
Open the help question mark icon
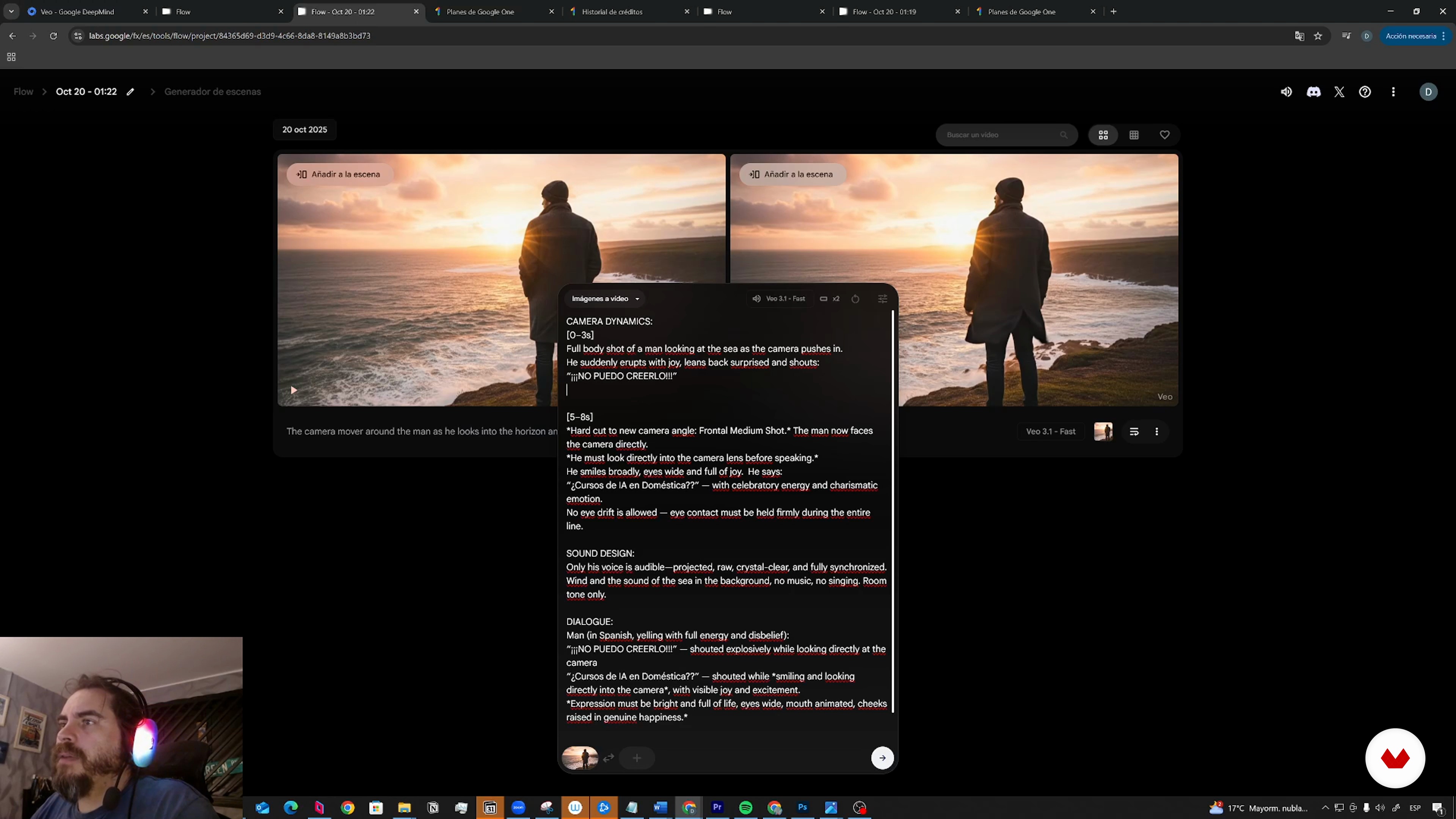coord(1365,91)
